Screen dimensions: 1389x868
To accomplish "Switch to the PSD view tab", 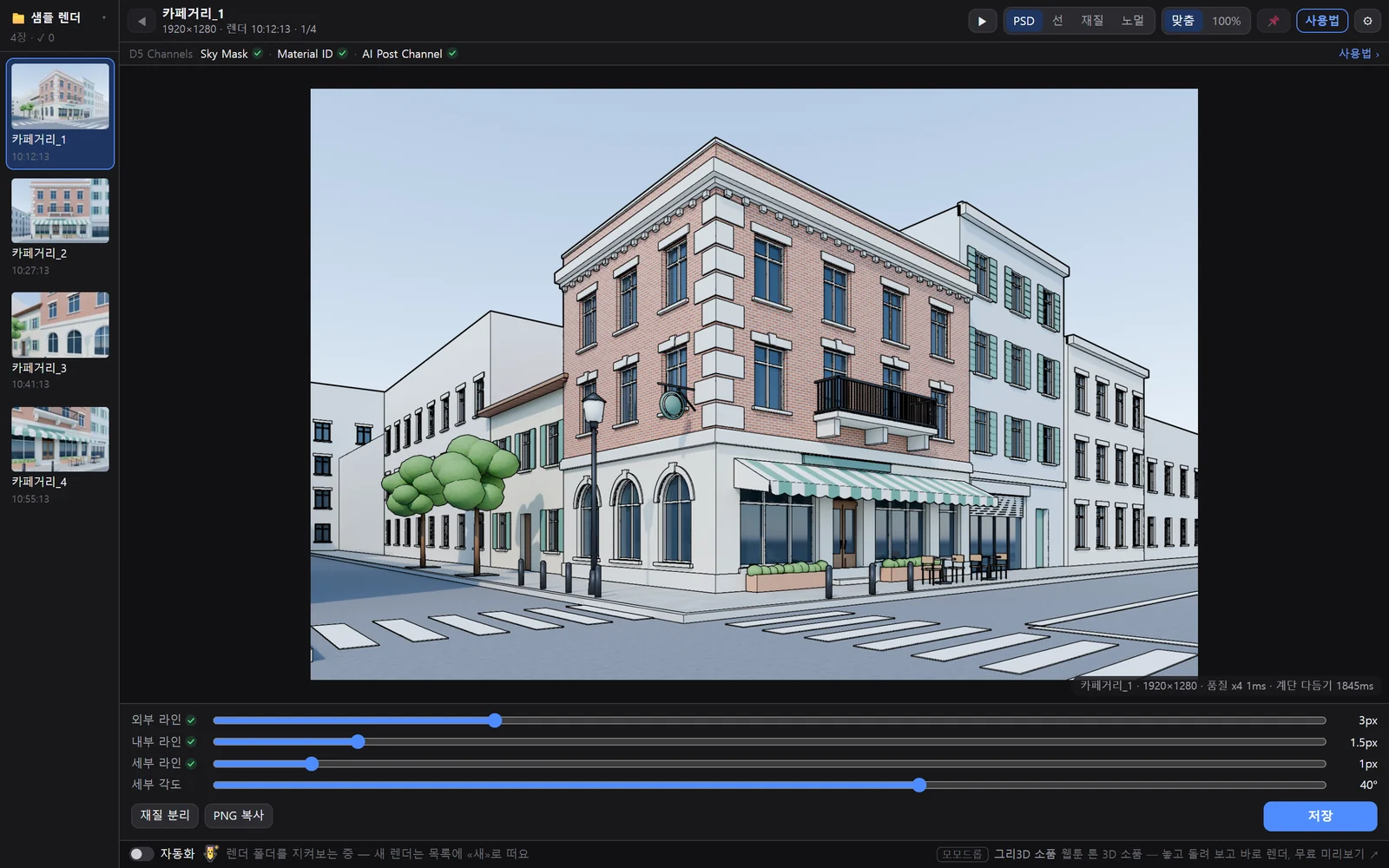I will pos(1024,21).
